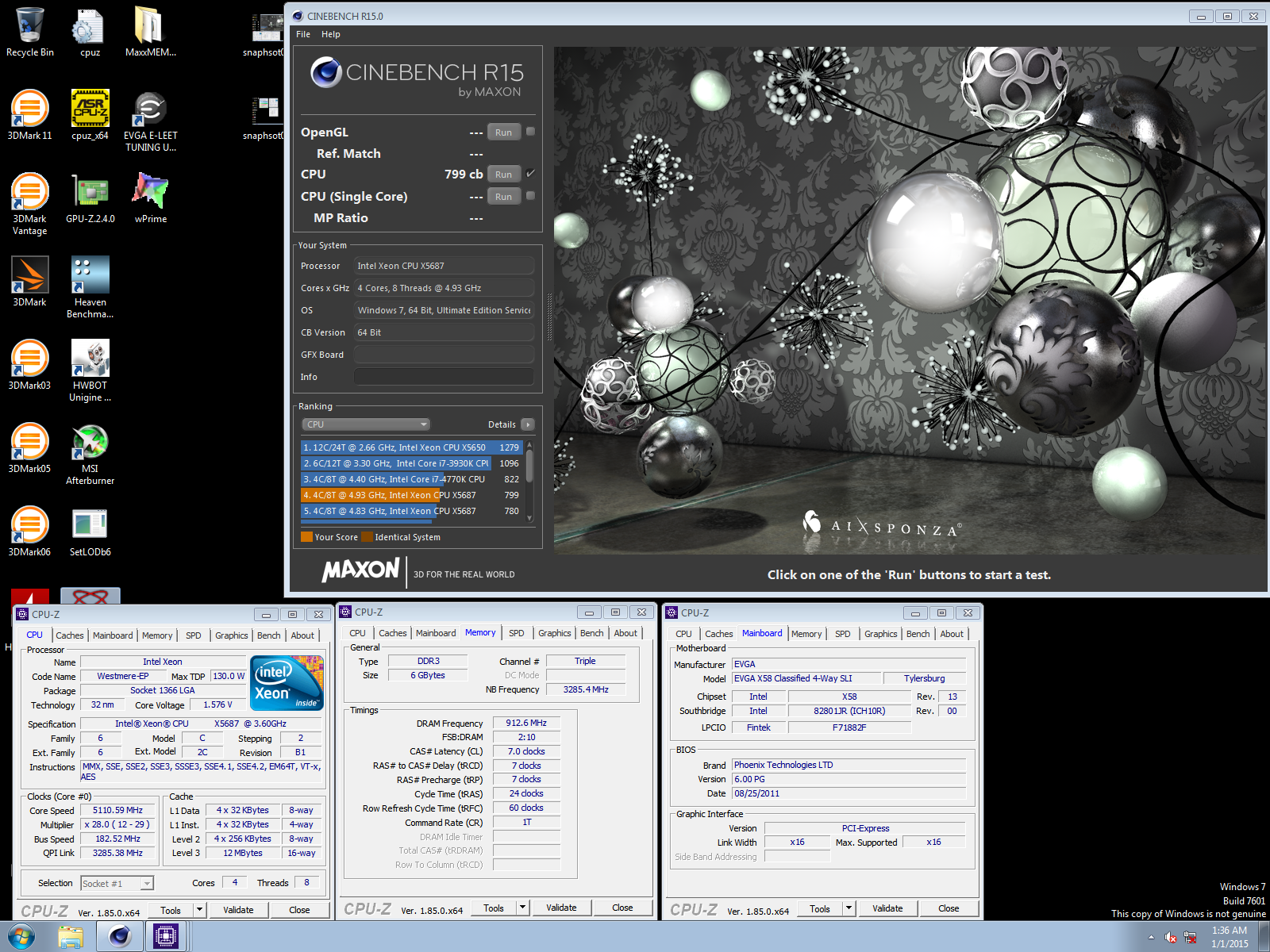Open 3DMark03 desktop icon

tap(30, 365)
